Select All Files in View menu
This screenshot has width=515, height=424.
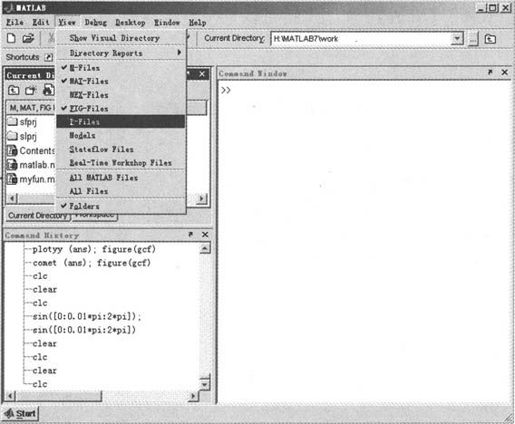click(x=121, y=191)
